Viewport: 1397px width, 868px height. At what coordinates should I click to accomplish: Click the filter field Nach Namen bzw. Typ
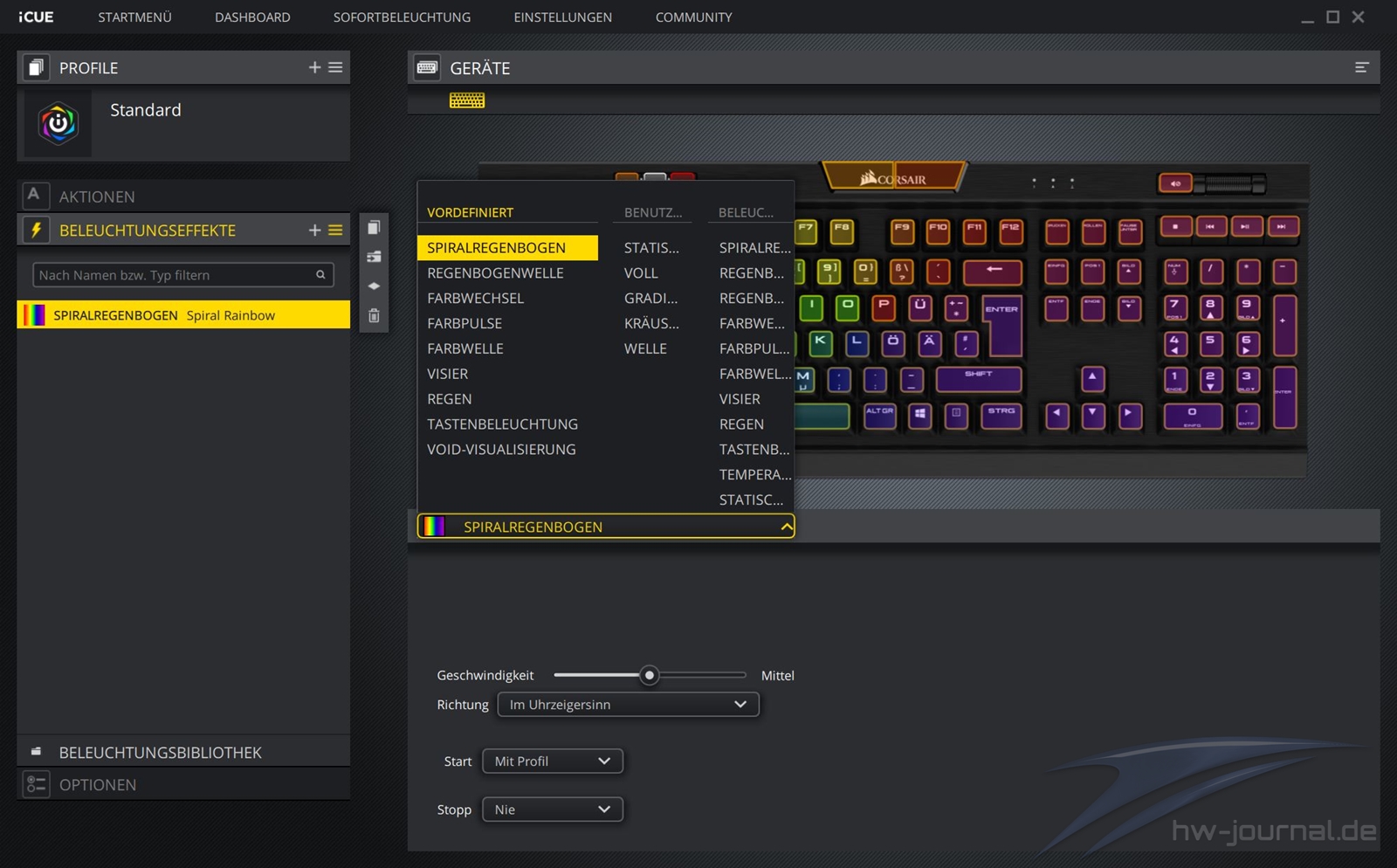tap(183, 275)
